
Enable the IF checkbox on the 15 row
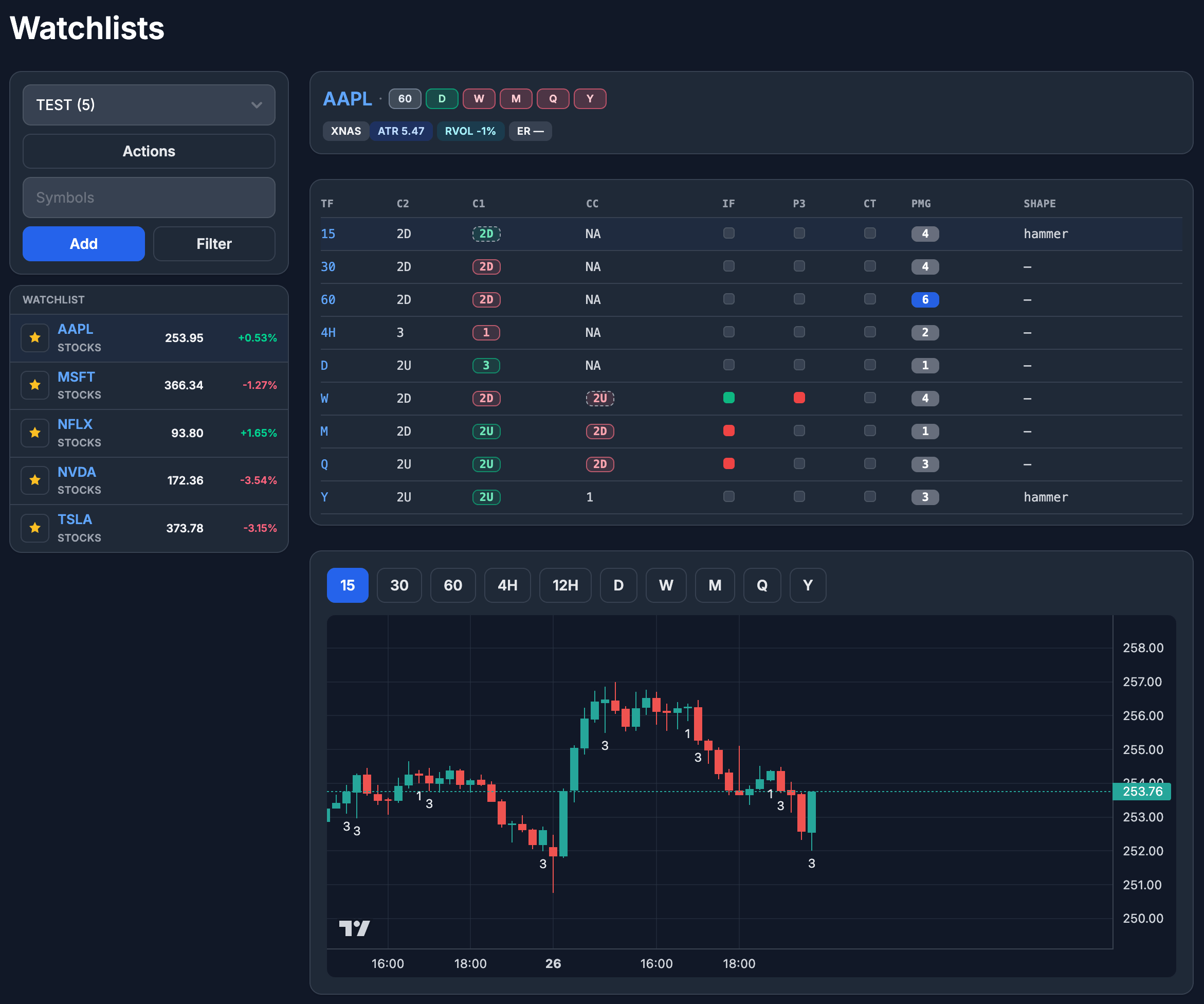[x=728, y=234]
